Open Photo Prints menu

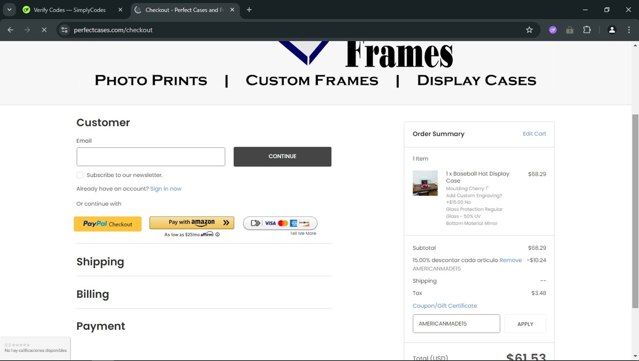[x=151, y=81]
